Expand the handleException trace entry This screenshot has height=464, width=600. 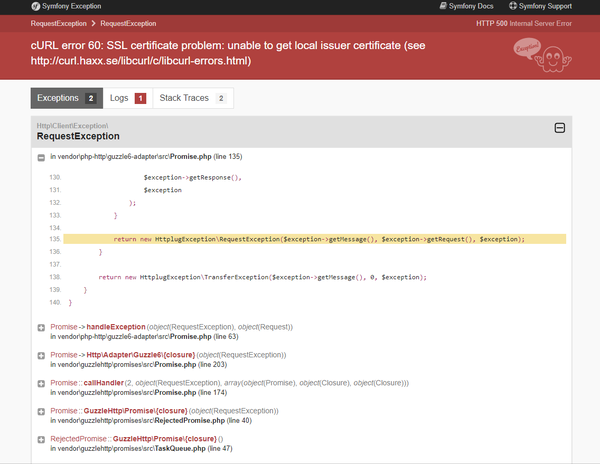pos(41,327)
